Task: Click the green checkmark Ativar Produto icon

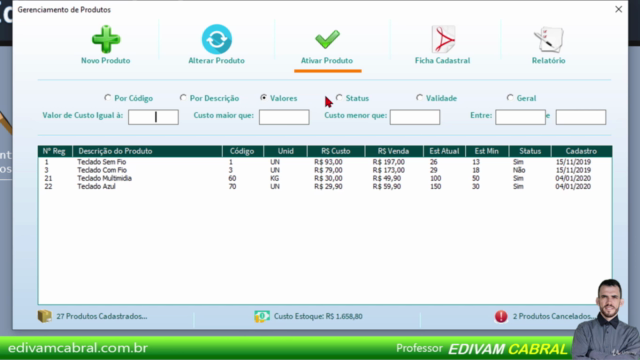Action: click(327, 39)
